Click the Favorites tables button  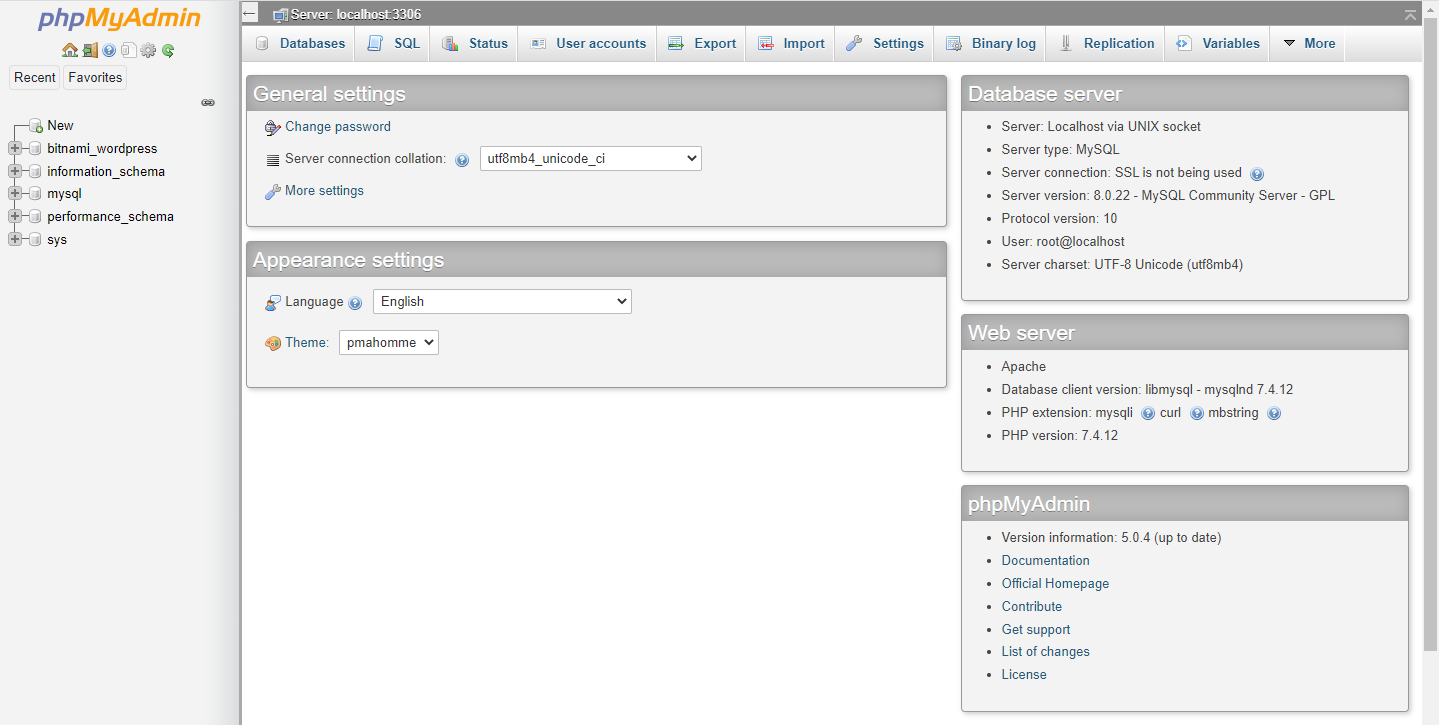[x=95, y=78]
